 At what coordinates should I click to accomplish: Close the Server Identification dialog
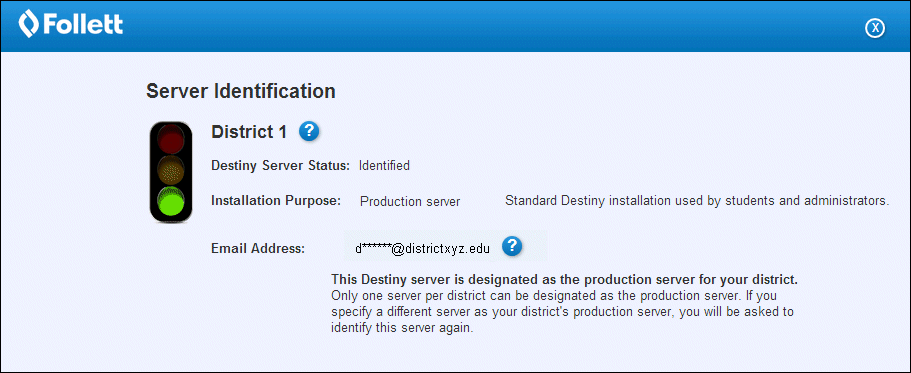874,28
